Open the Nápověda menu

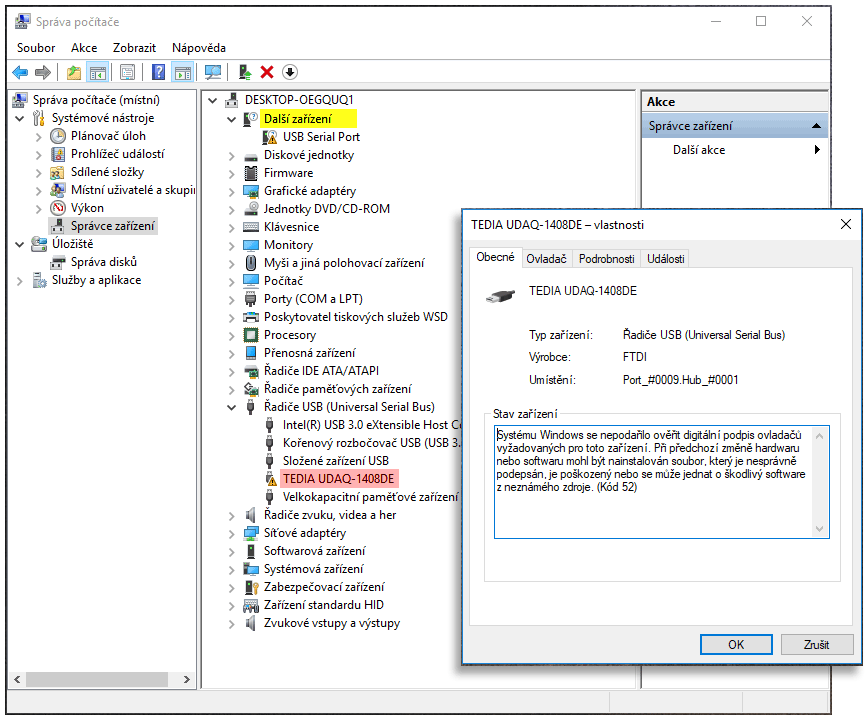pos(199,48)
